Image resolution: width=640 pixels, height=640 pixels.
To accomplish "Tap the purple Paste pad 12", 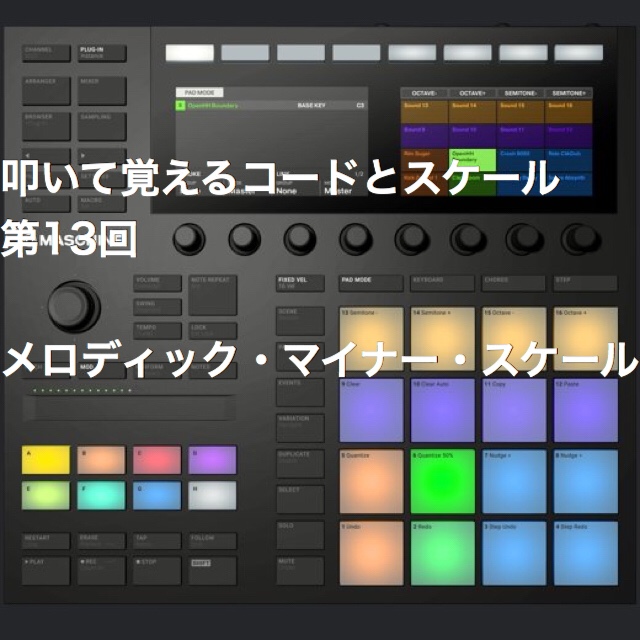I will [585, 410].
